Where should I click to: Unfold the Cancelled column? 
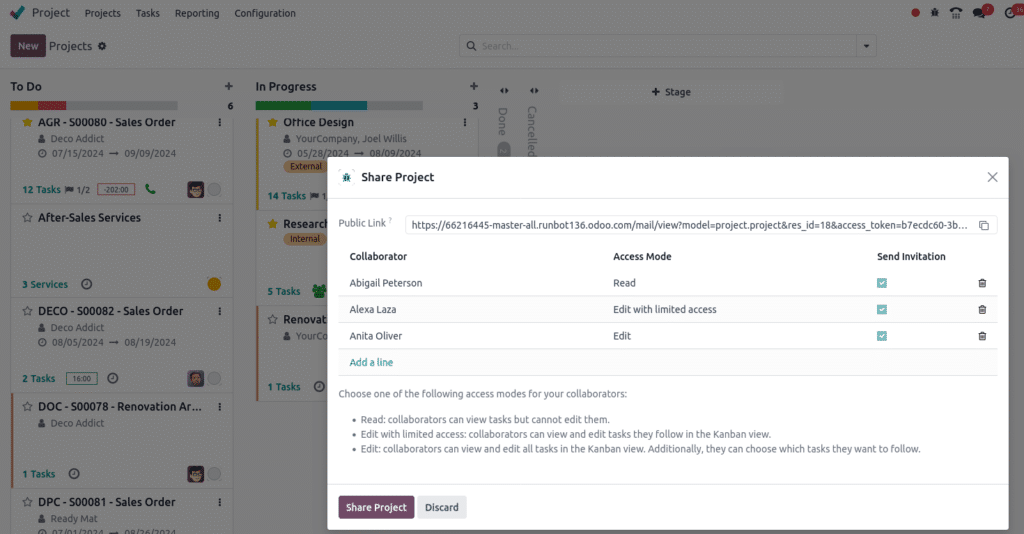coord(534,91)
